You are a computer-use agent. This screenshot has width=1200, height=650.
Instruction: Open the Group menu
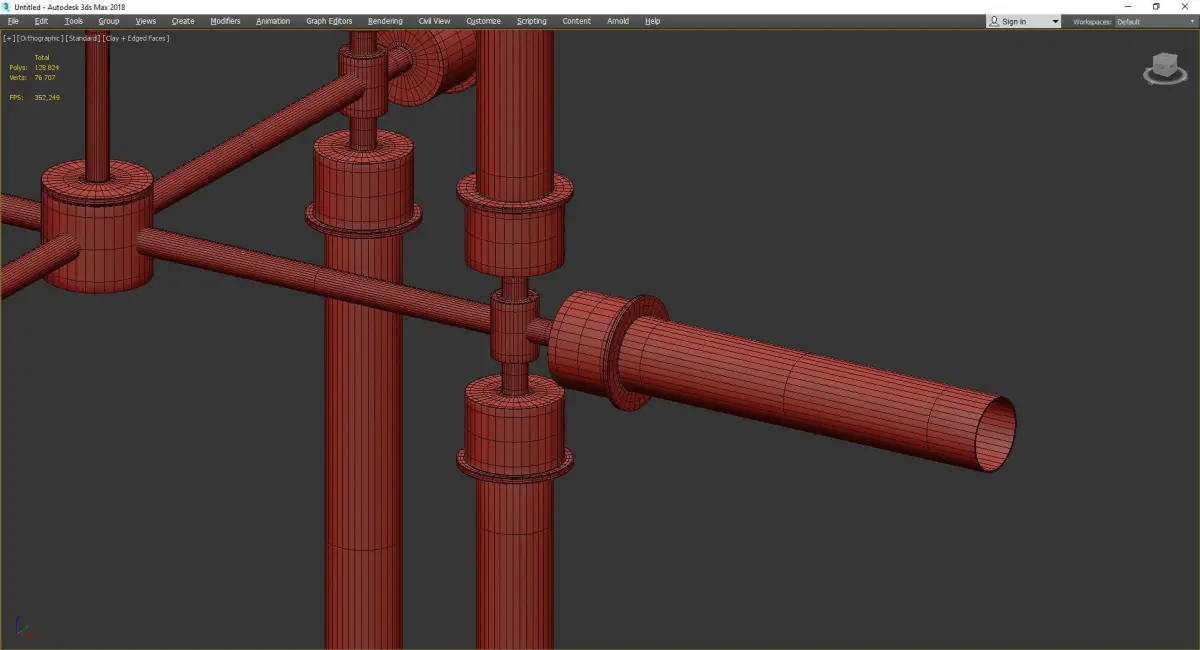tap(108, 21)
